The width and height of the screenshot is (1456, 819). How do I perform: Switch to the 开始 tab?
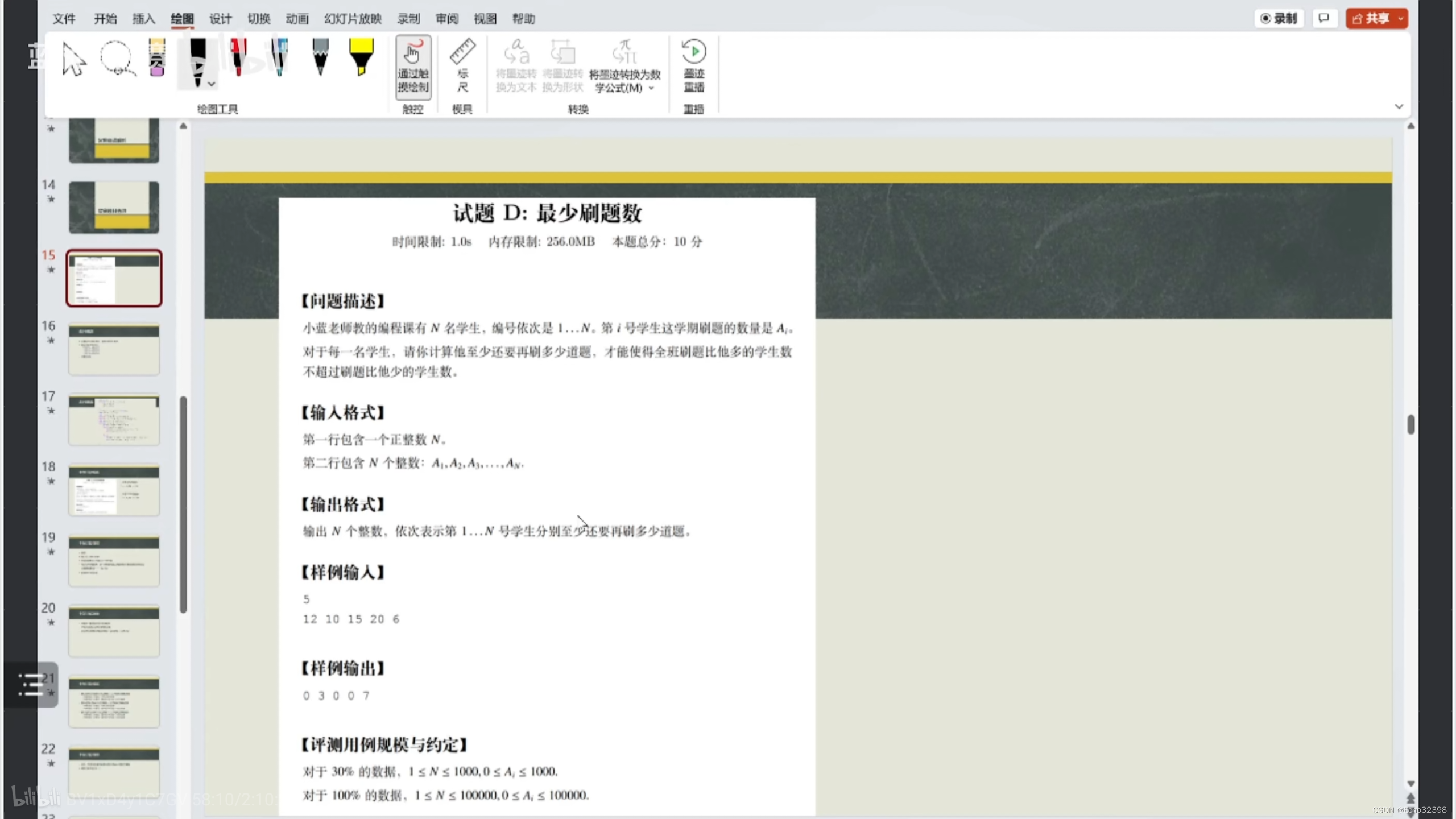tap(105, 19)
